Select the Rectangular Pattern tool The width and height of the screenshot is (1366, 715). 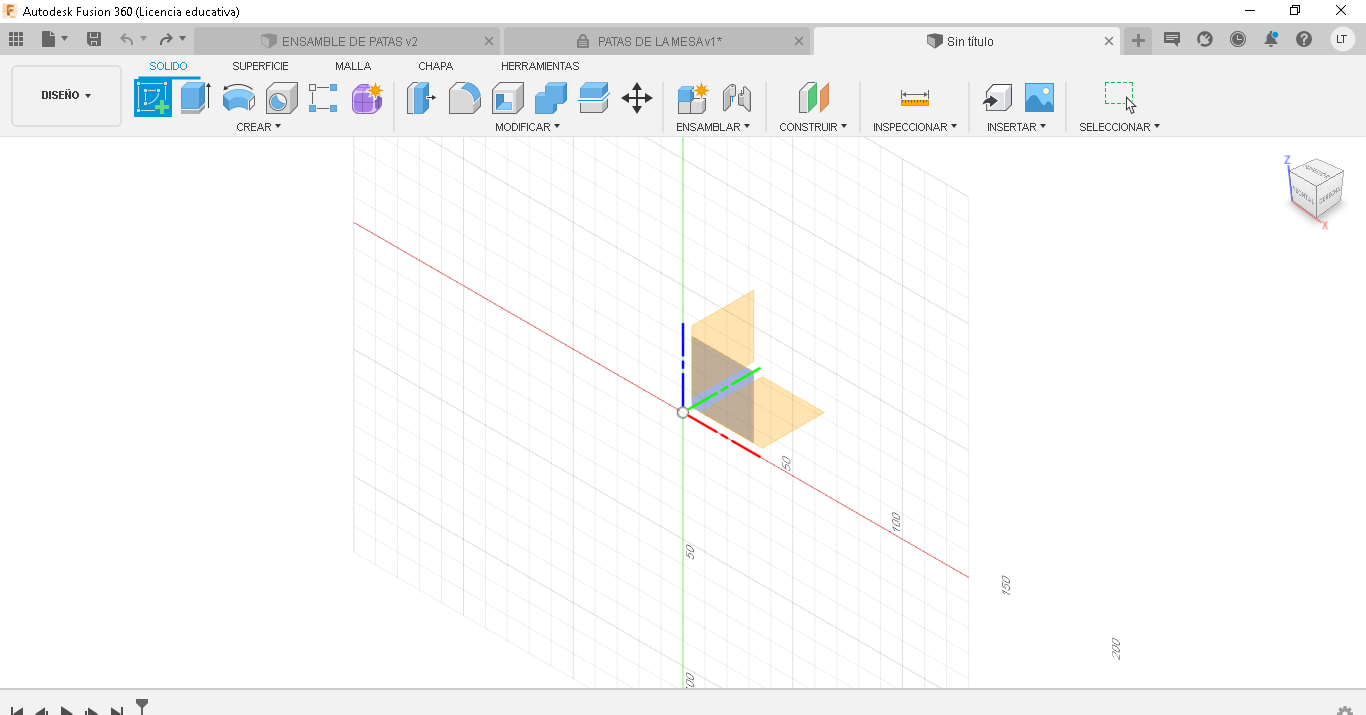323,98
